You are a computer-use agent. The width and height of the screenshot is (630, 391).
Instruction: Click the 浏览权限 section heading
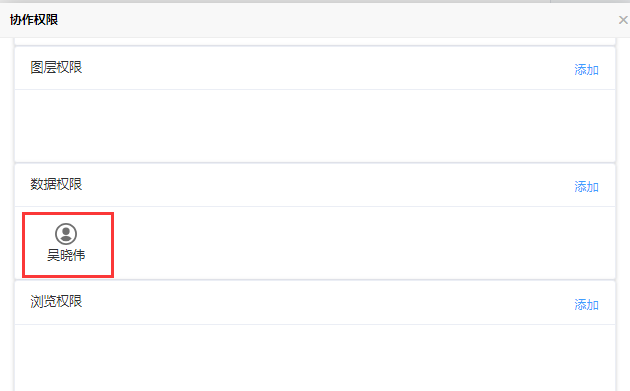[x=56, y=301]
